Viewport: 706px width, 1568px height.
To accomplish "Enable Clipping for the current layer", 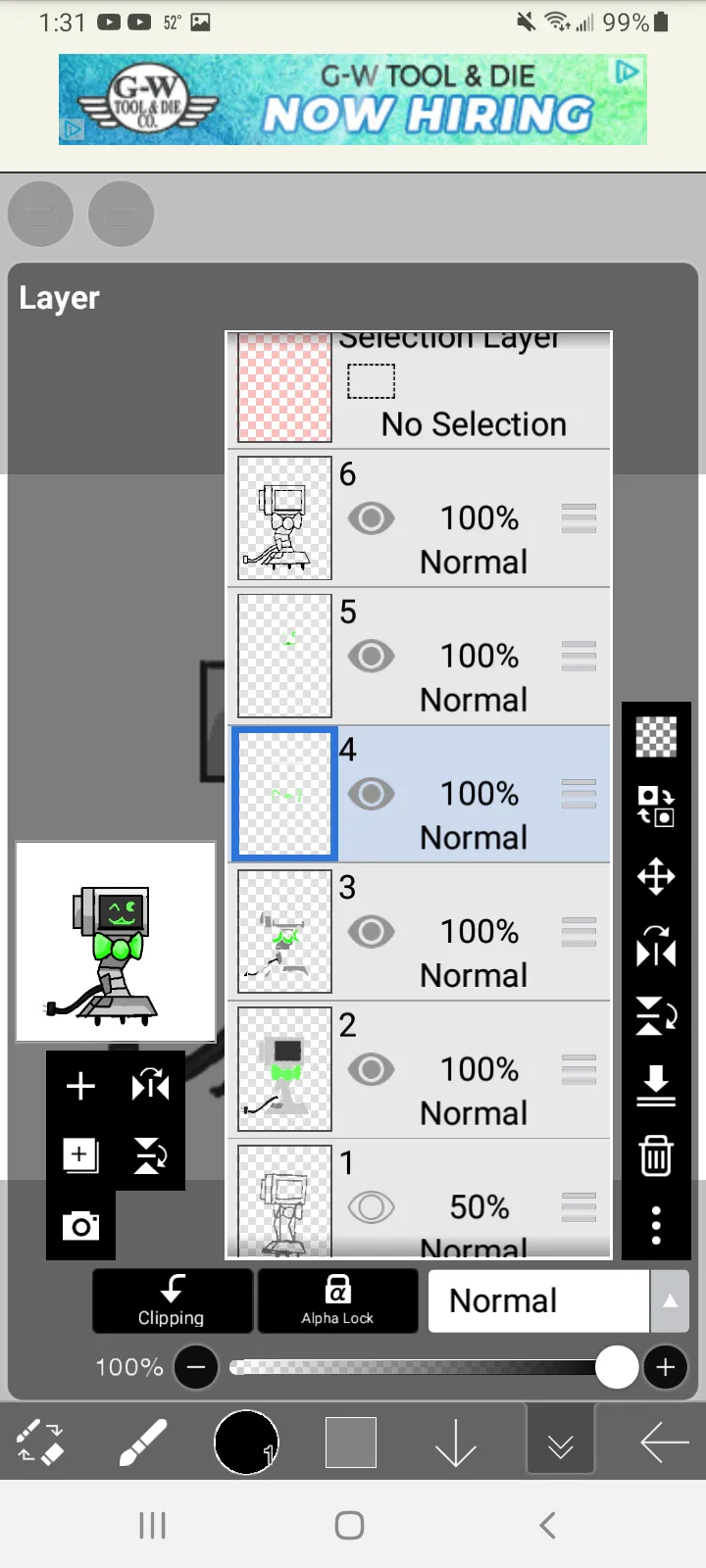I will (x=173, y=1300).
